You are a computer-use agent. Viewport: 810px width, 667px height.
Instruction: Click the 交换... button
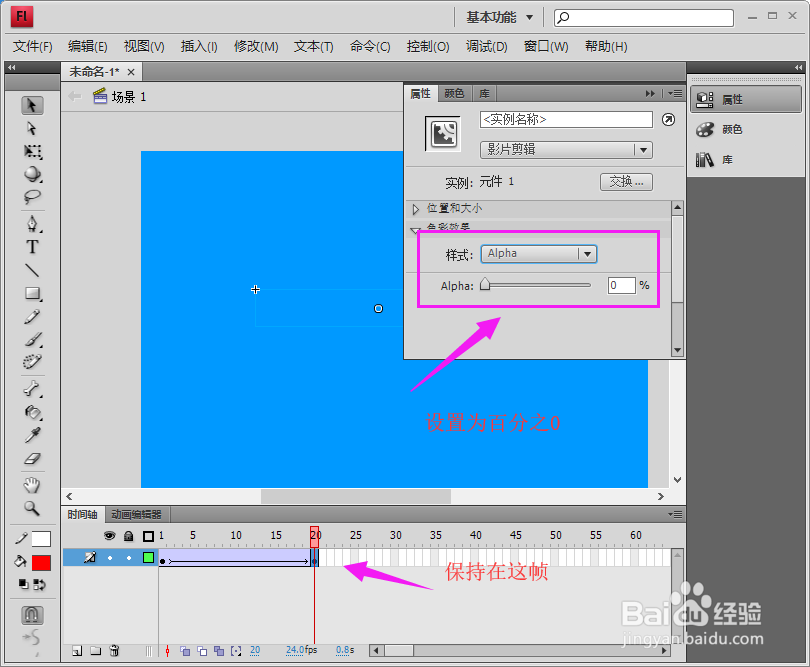tap(627, 182)
